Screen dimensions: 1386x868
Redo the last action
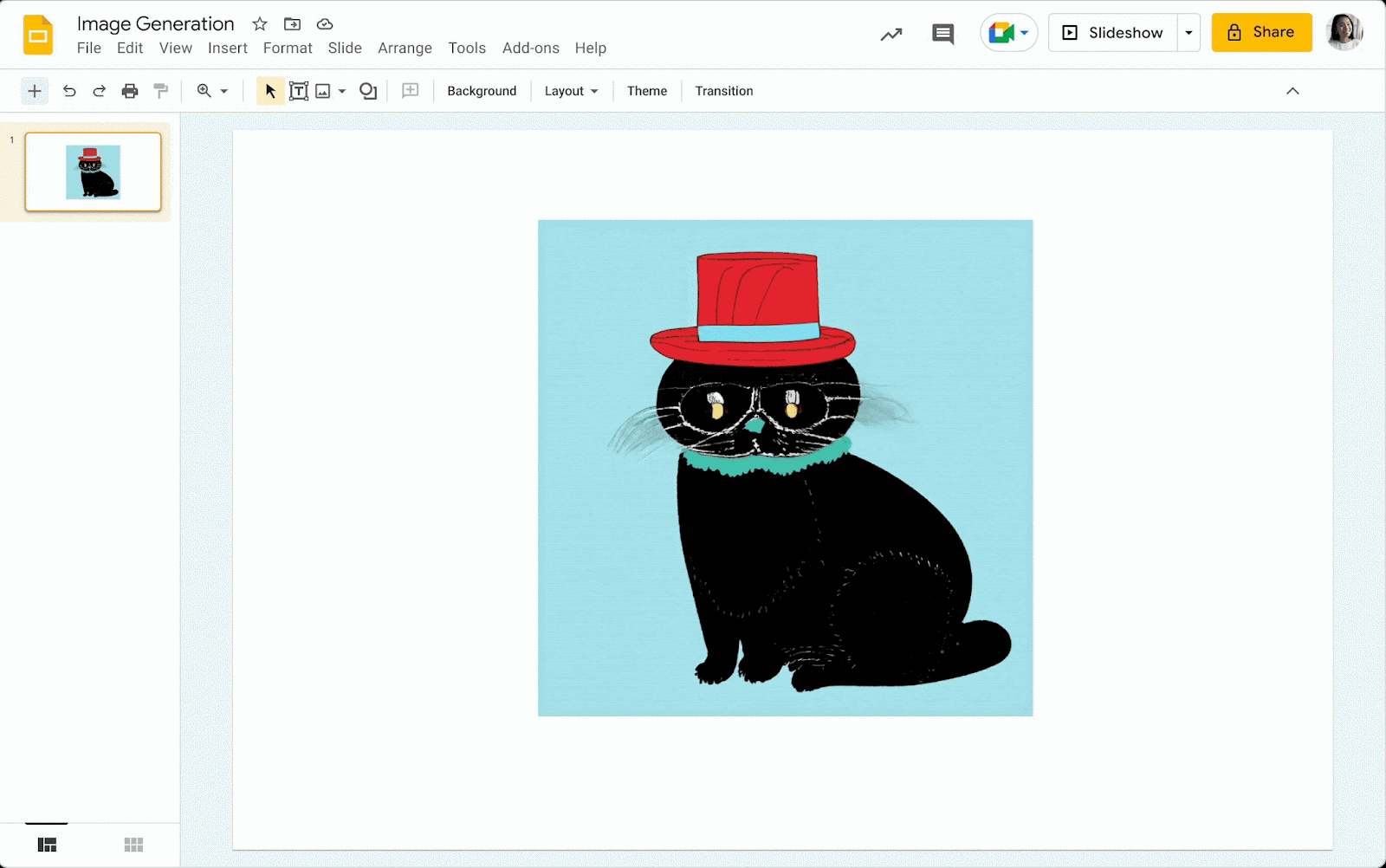99,90
